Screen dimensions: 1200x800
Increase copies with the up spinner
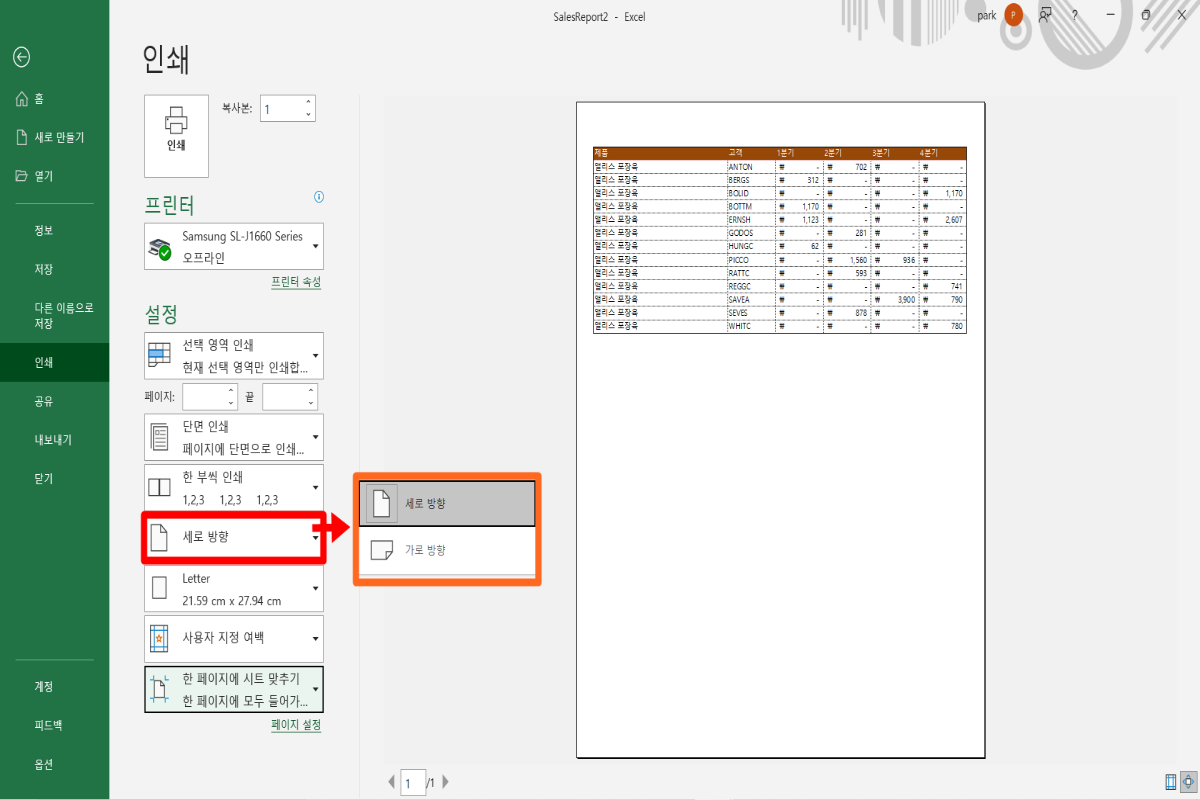(x=309, y=102)
